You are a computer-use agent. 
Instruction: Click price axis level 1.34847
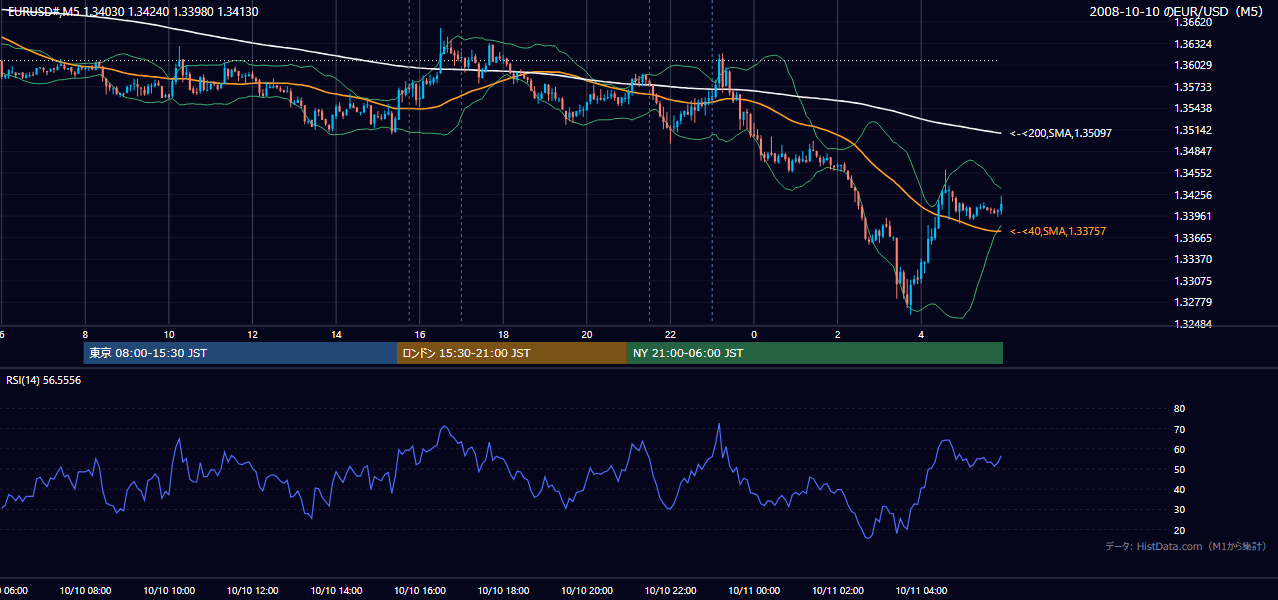coord(1194,151)
